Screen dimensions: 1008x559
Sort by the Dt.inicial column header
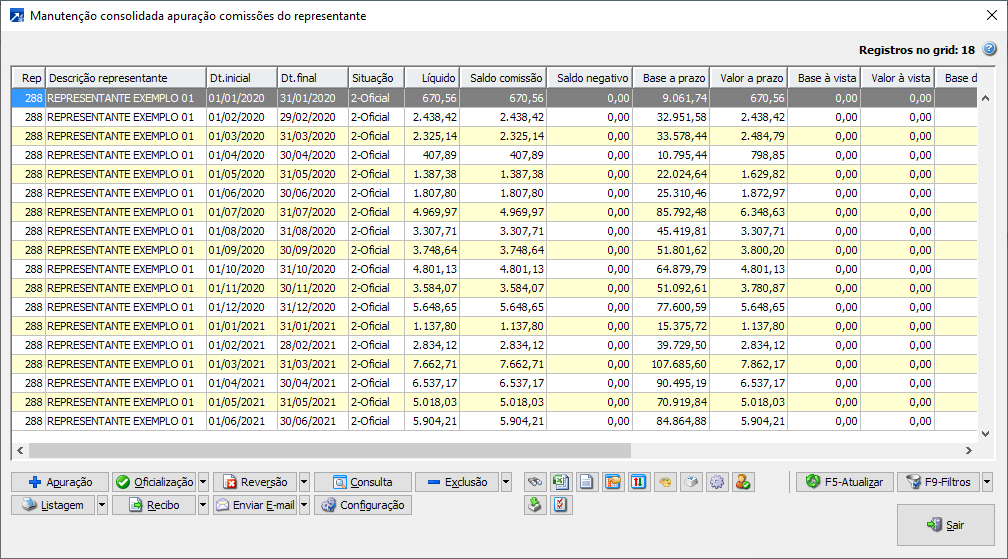tap(240, 78)
